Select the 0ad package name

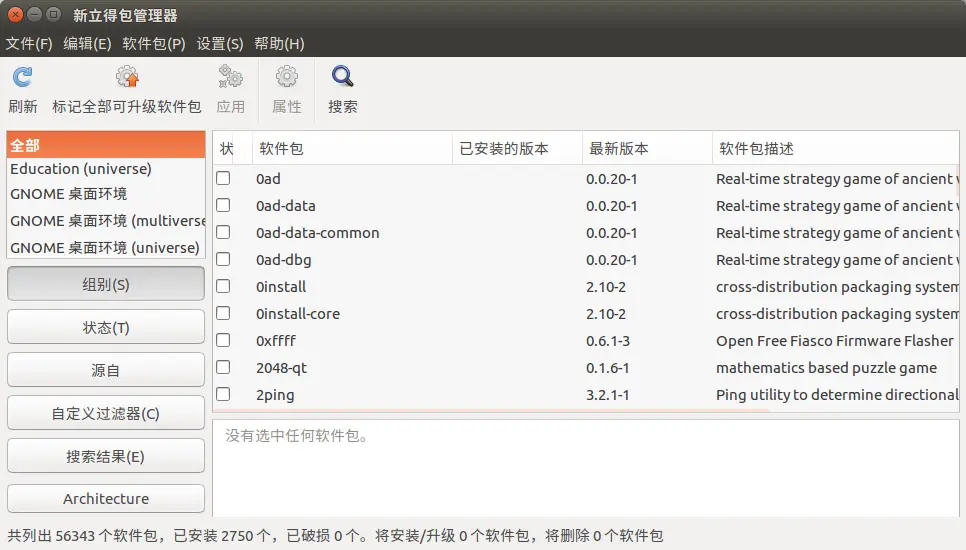coord(268,179)
